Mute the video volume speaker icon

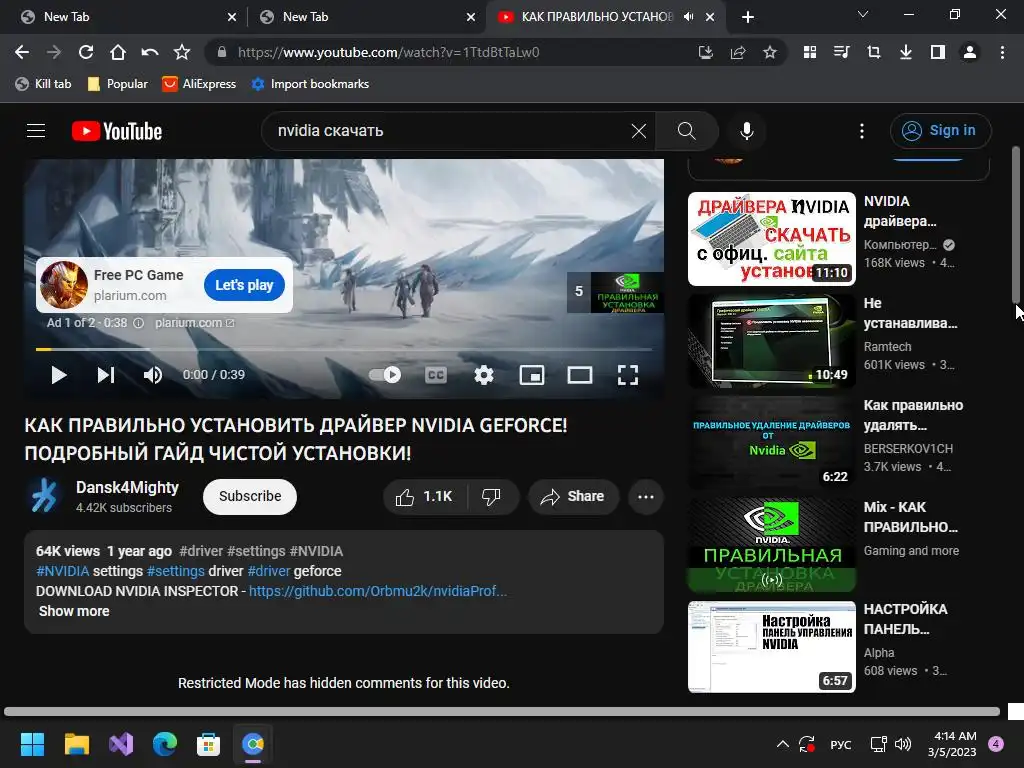tap(153, 375)
